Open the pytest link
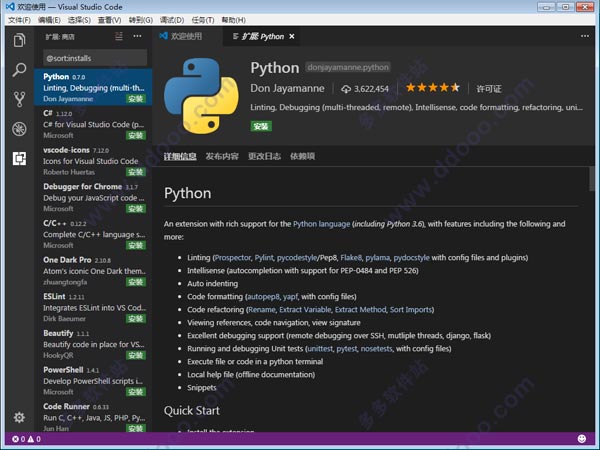The image size is (600, 450). pos(347,349)
